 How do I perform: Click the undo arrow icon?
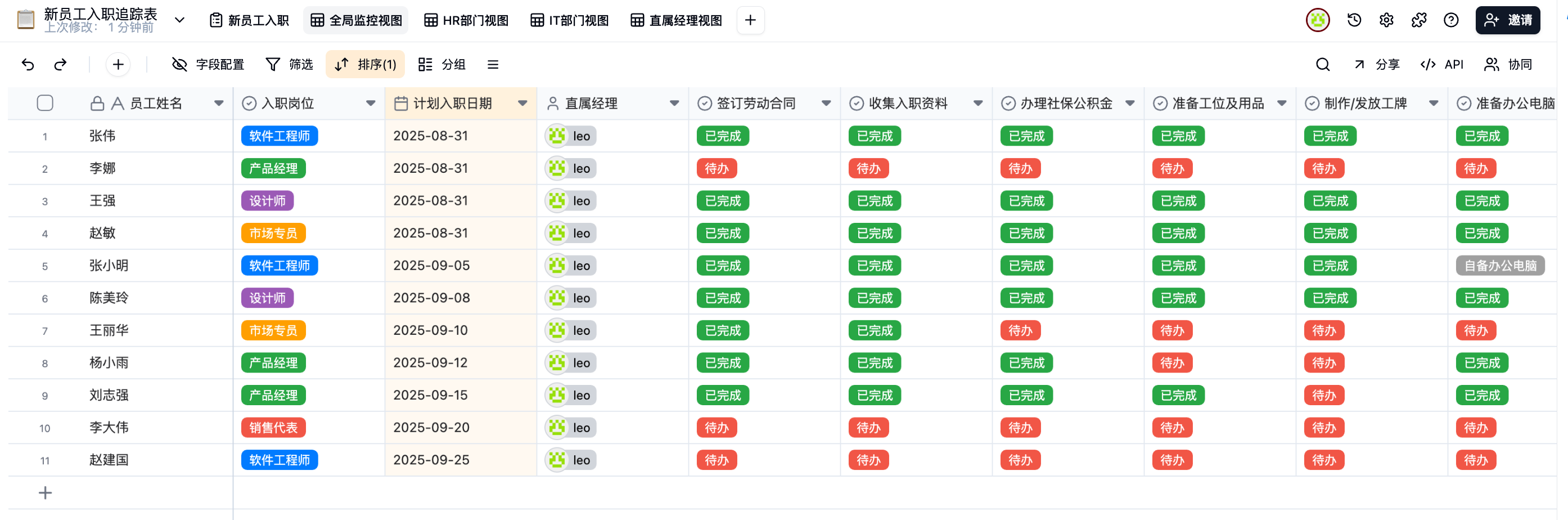tap(28, 65)
